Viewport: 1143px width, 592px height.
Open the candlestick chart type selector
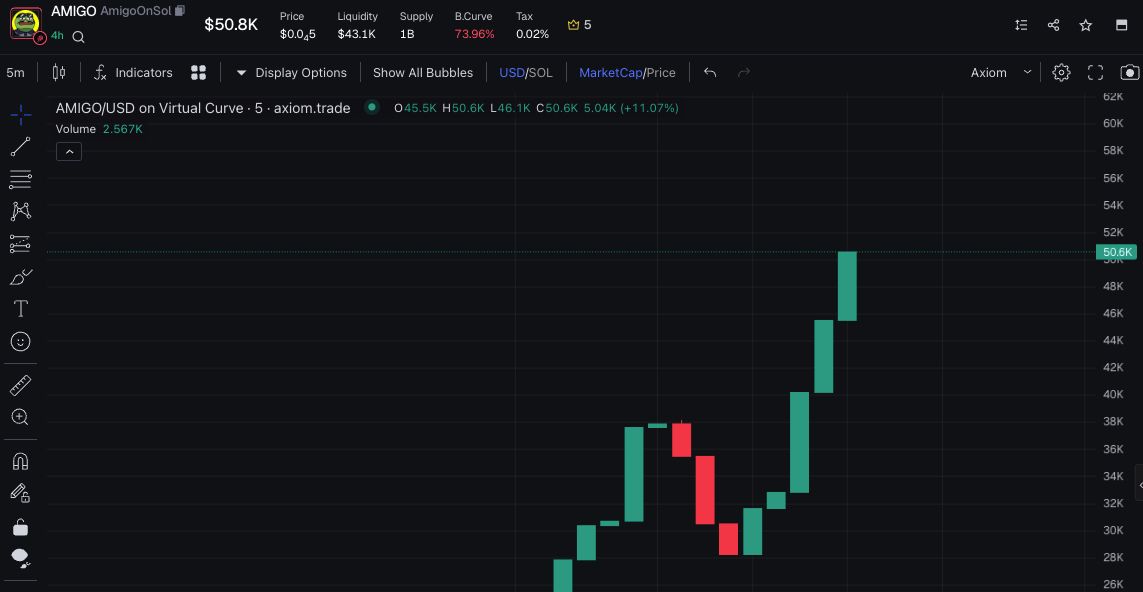59,72
